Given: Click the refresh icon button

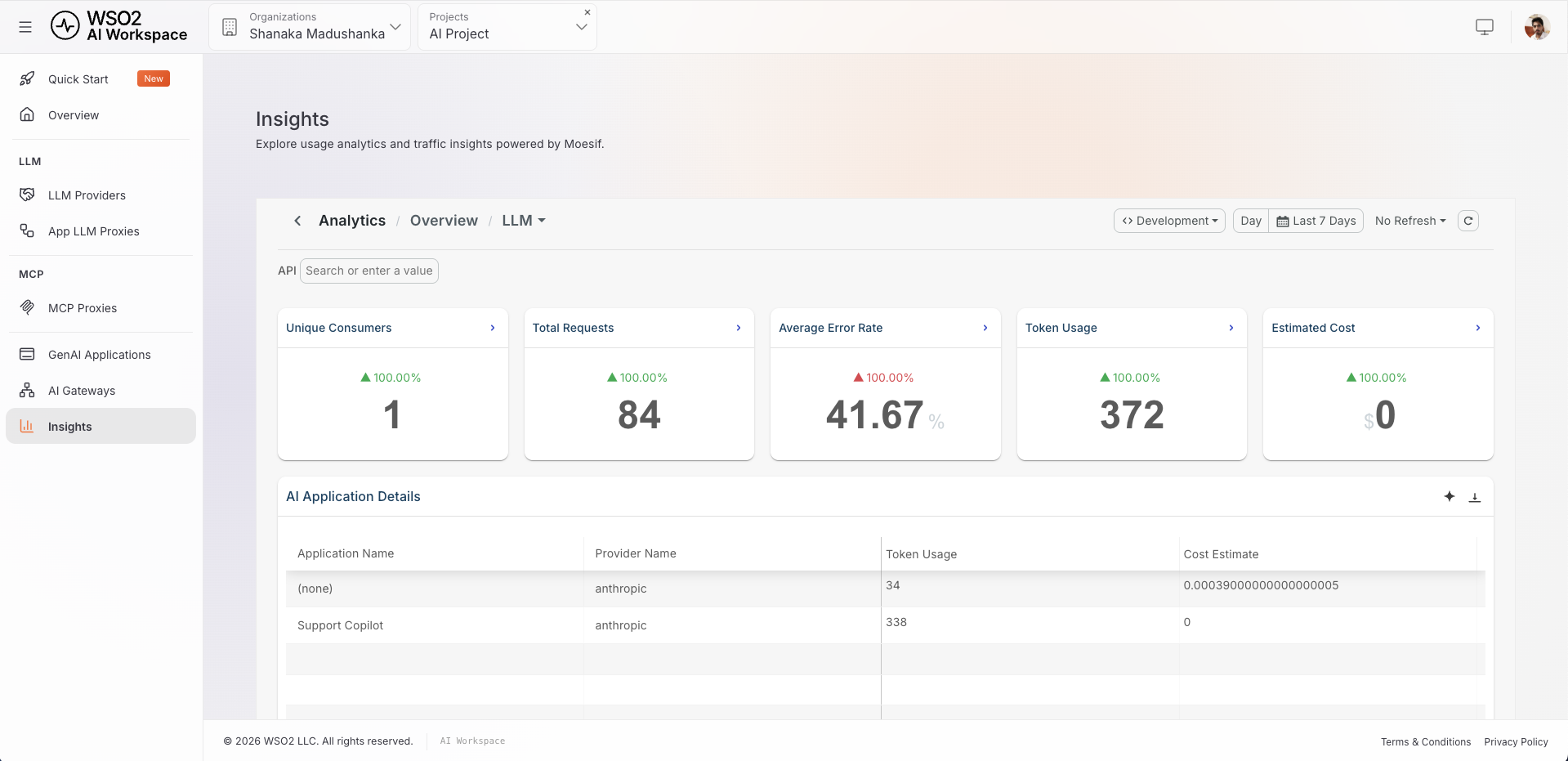Looking at the screenshot, I should [x=1468, y=221].
